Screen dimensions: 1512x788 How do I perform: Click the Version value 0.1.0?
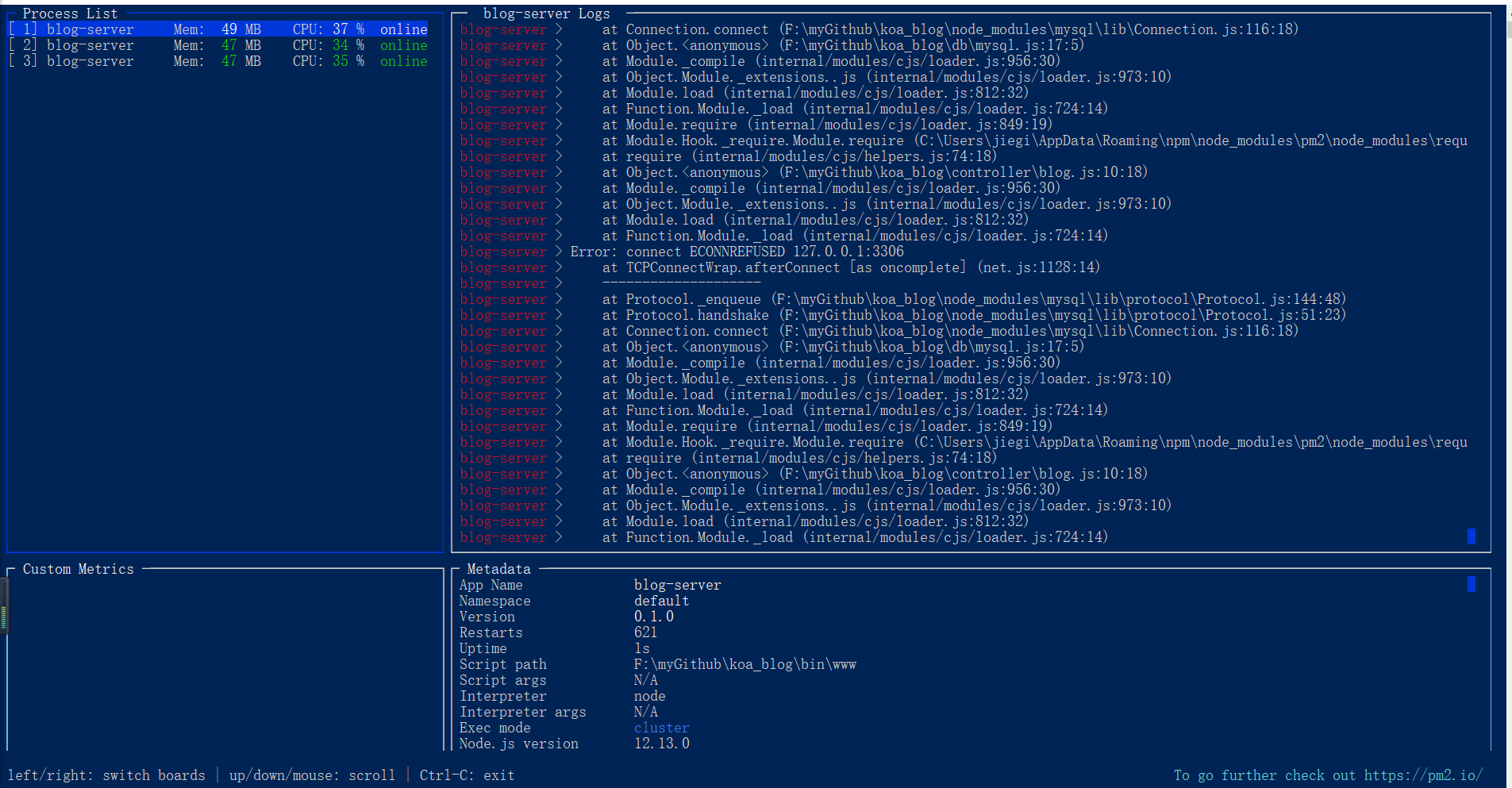coord(653,617)
